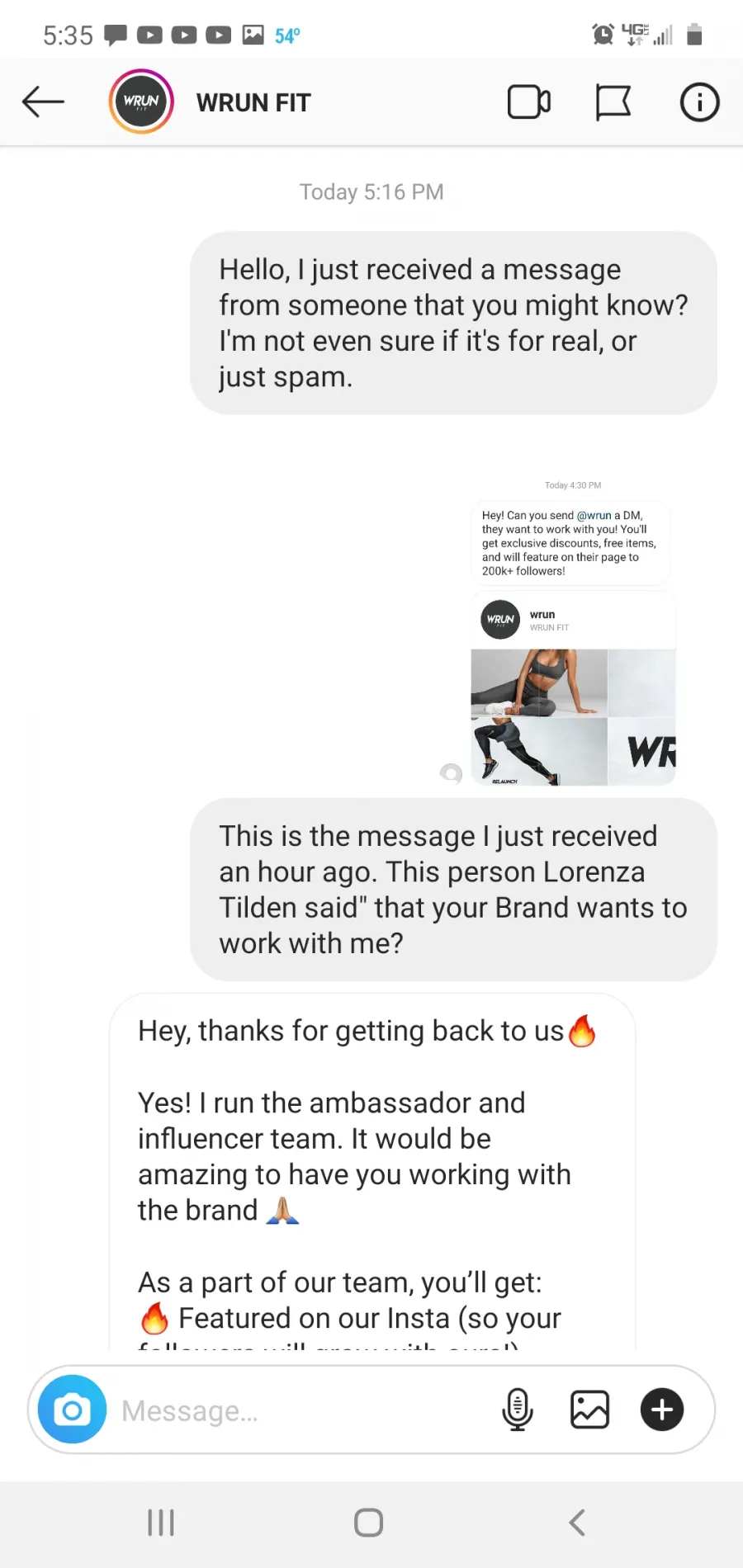Image resolution: width=743 pixels, height=1568 pixels.
Task: Start a video call with WRUN FIT
Action: [529, 102]
